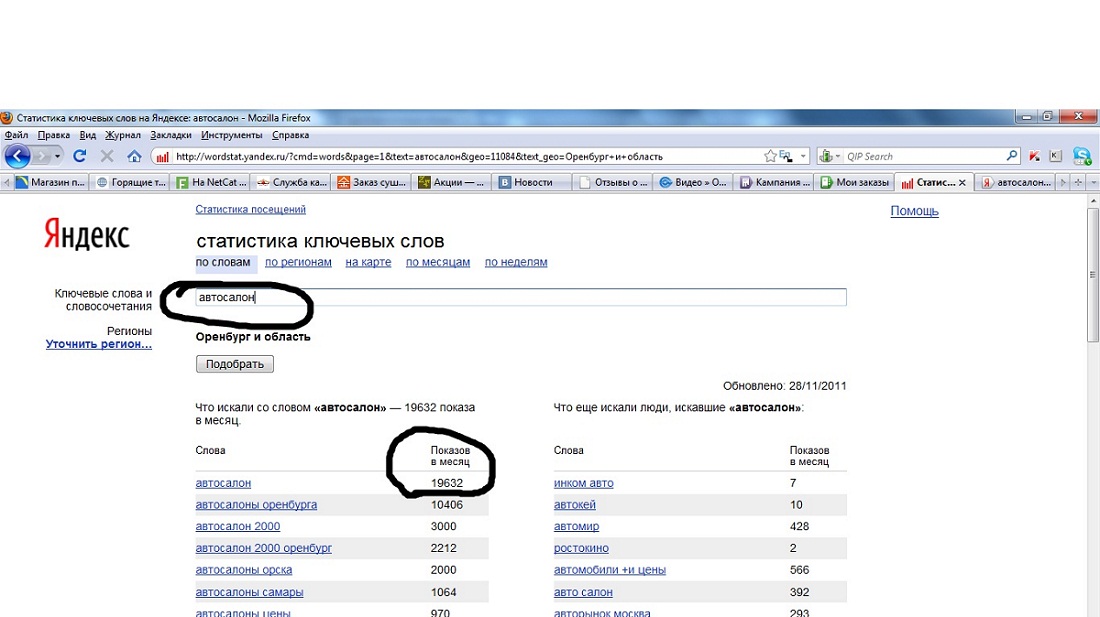Click the scrollbar up arrow

click(1093, 201)
